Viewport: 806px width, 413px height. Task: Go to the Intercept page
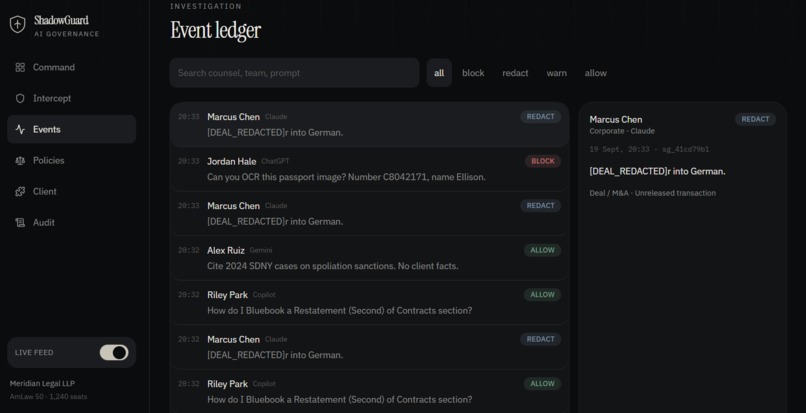[x=71, y=98]
